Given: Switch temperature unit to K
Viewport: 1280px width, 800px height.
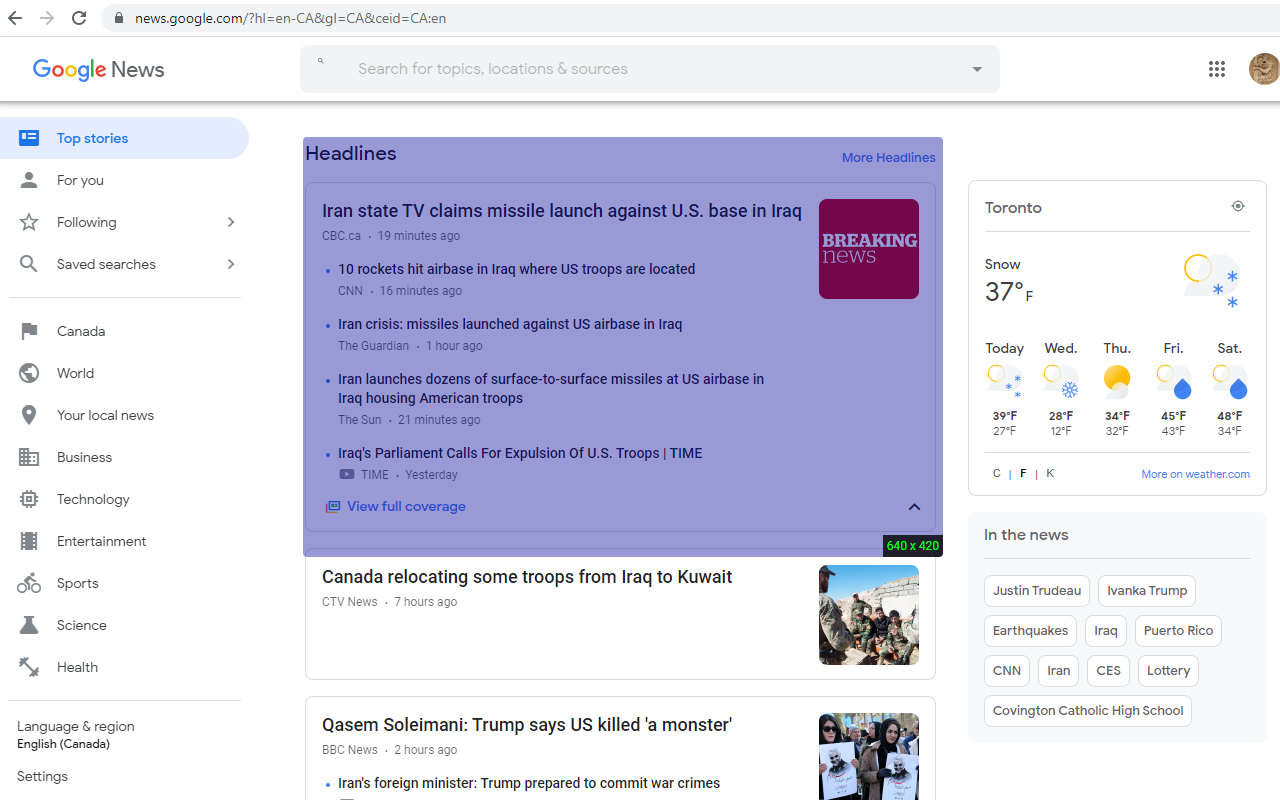Looking at the screenshot, I should coord(1050,473).
